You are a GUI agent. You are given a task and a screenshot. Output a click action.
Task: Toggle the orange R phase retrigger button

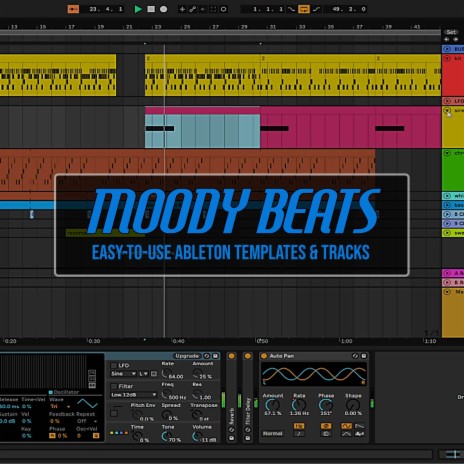point(52,436)
